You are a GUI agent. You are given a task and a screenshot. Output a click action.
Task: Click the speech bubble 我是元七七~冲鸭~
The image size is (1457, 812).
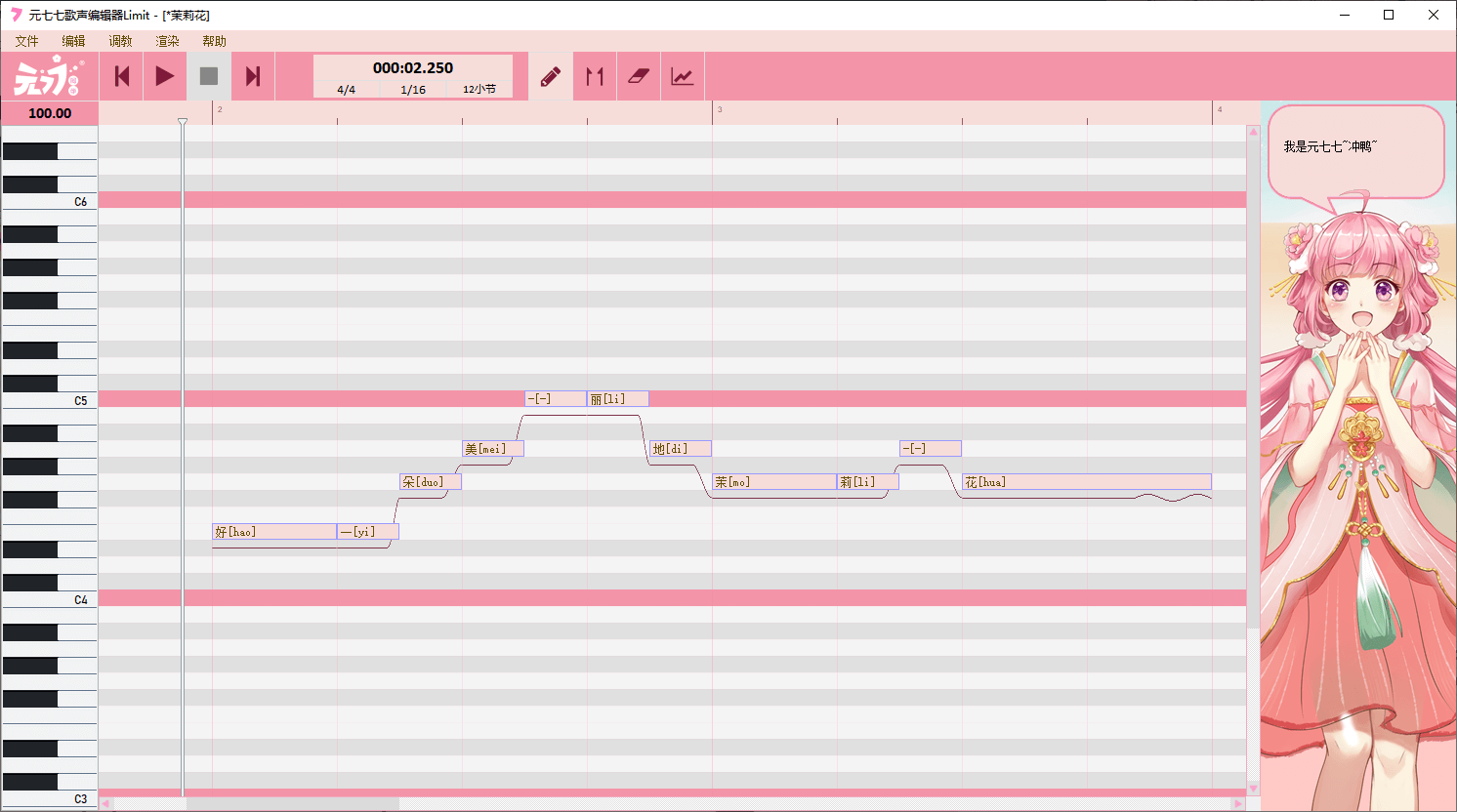(1354, 154)
